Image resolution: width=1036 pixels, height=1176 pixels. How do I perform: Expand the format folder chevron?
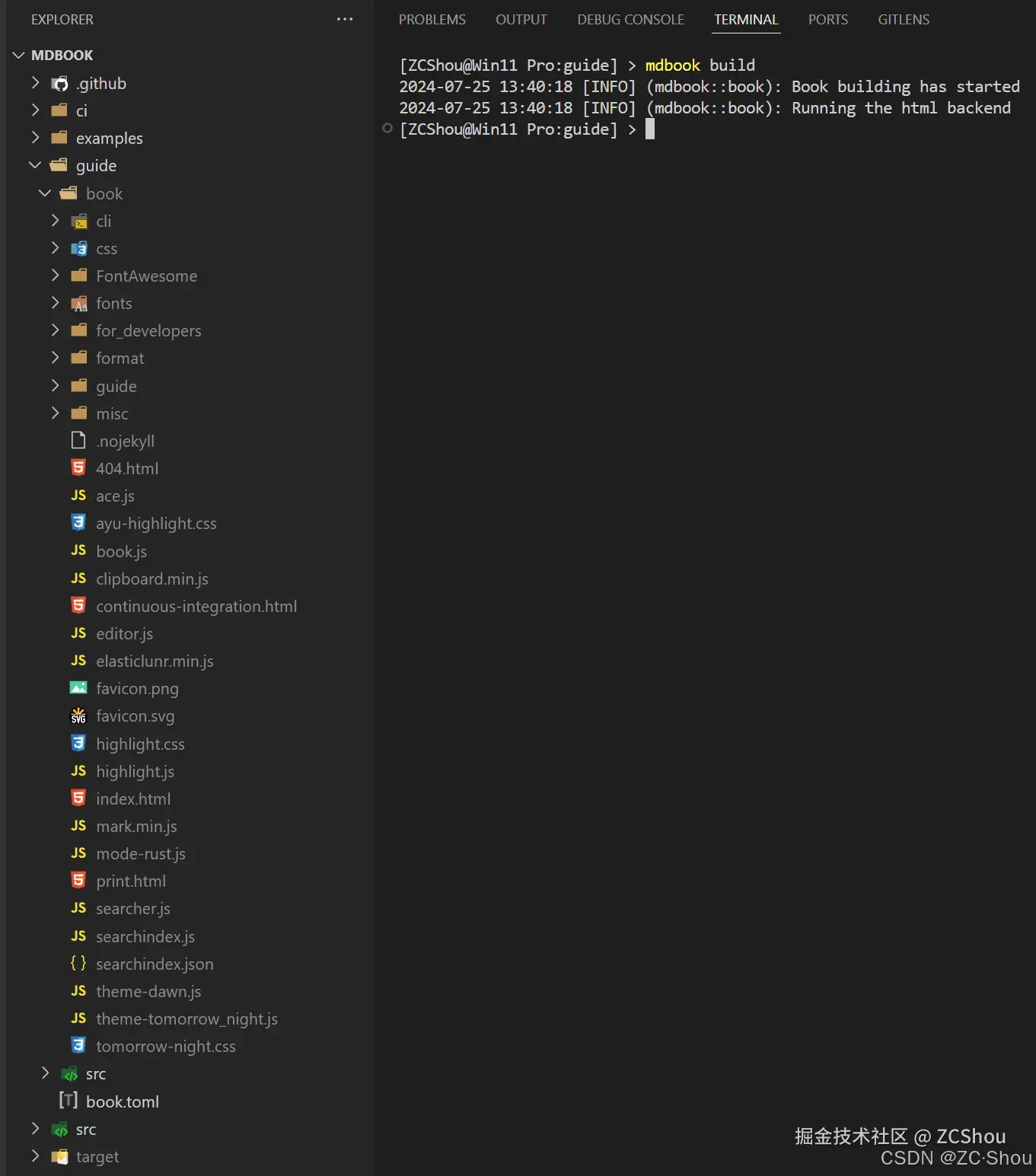coord(55,358)
